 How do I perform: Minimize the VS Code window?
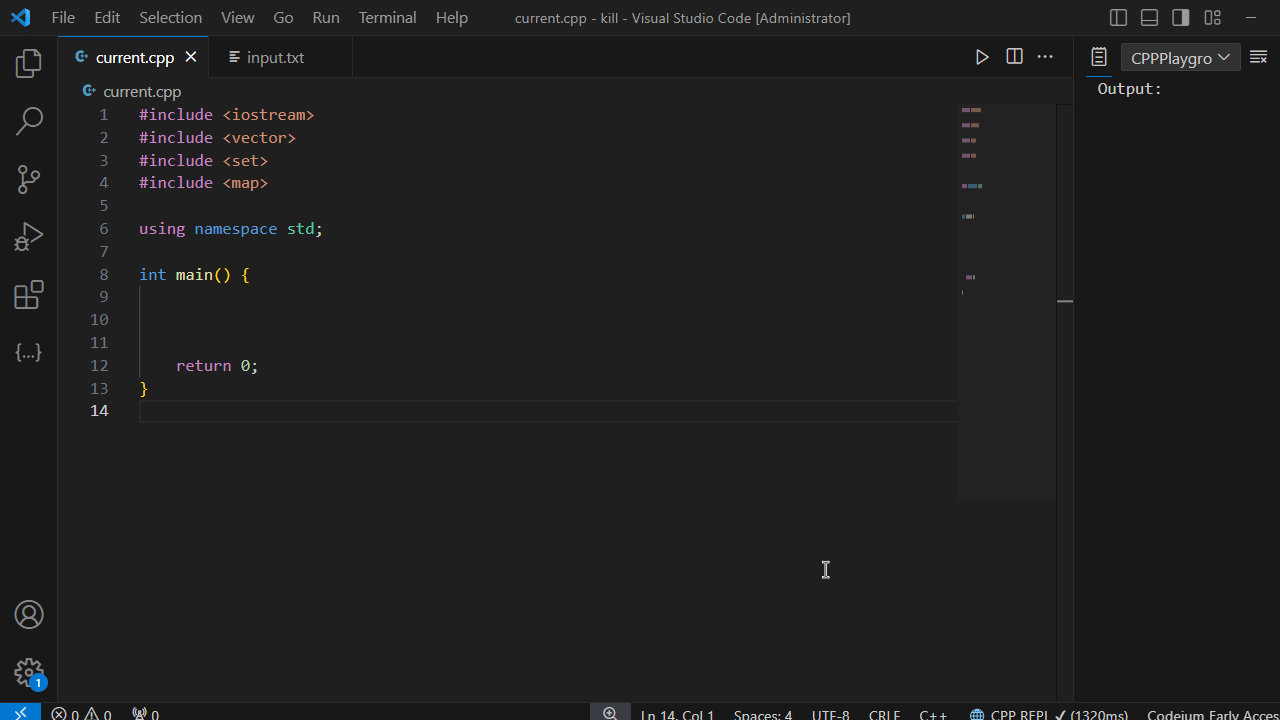pos(1252,17)
